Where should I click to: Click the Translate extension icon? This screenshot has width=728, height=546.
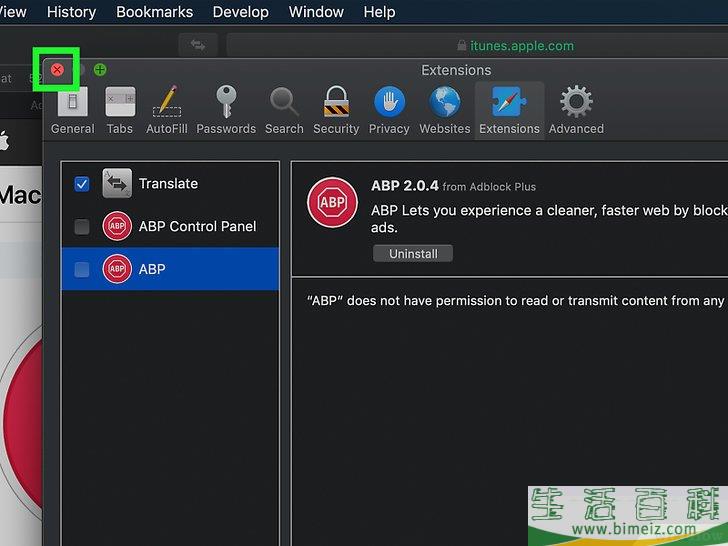click(x=117, y=183)
